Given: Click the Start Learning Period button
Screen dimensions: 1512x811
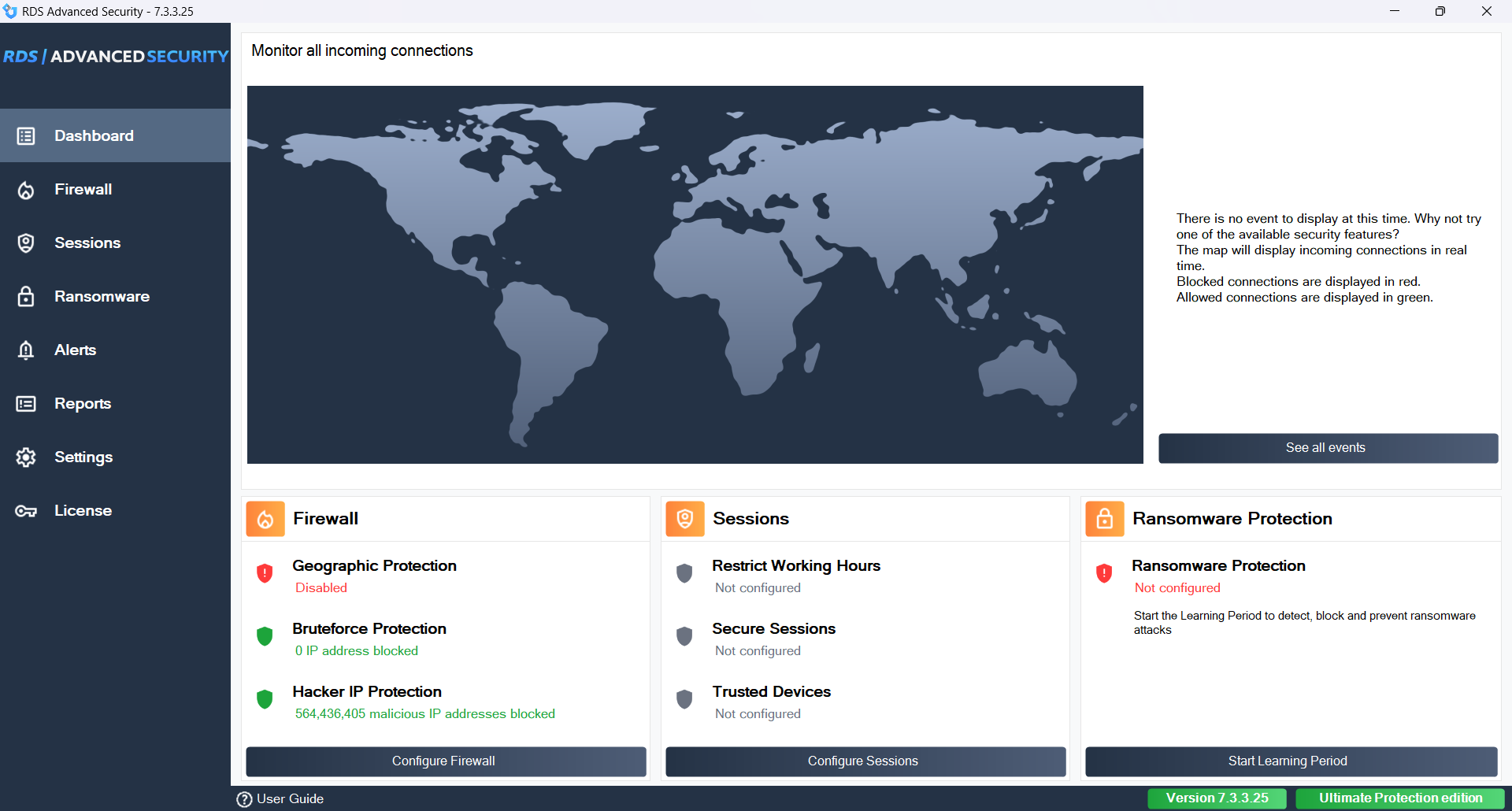Looking at the screenshot, I should coord(1291,761).
